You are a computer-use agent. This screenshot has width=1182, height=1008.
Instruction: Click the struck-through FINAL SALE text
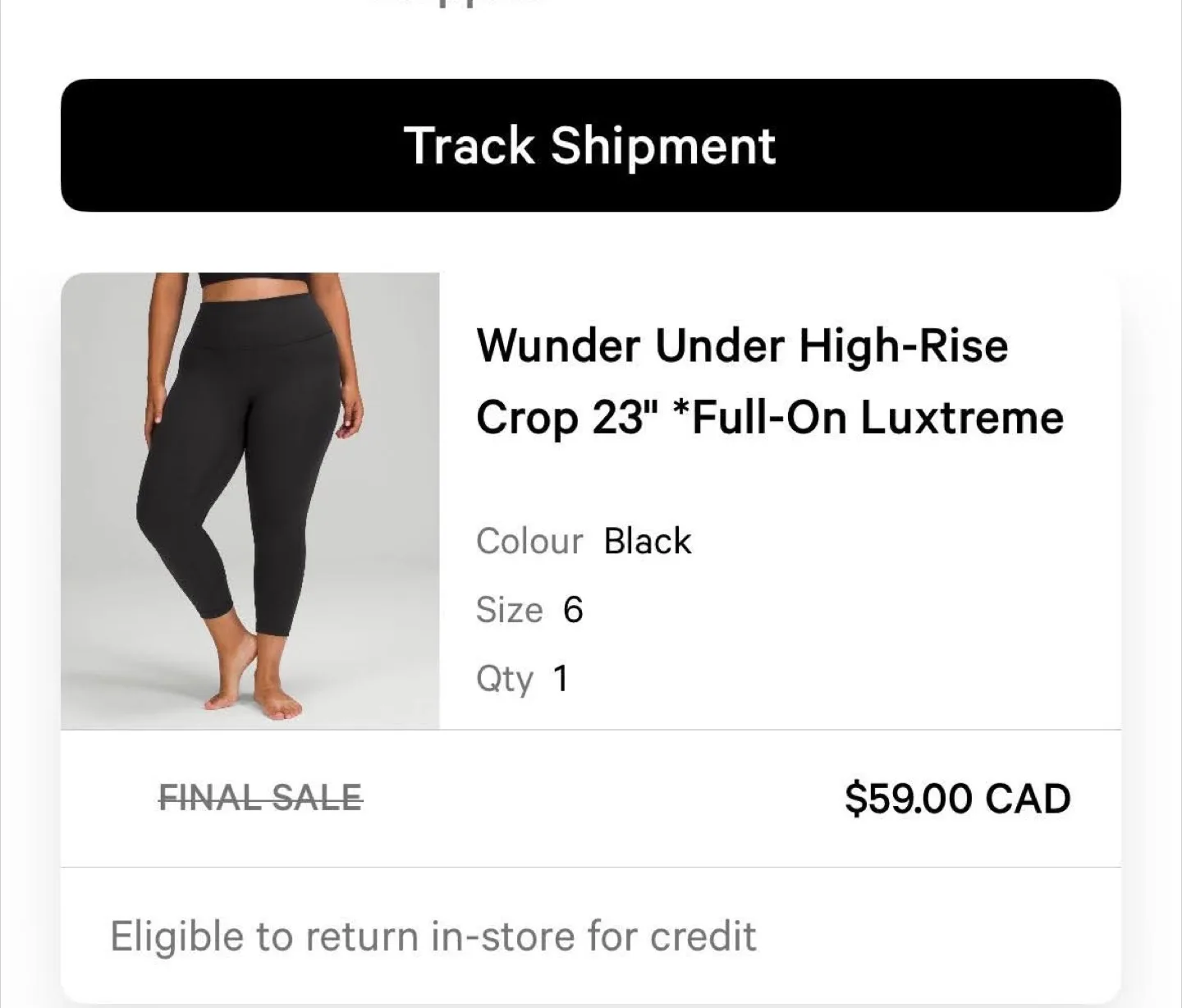[x=260, y=798]
